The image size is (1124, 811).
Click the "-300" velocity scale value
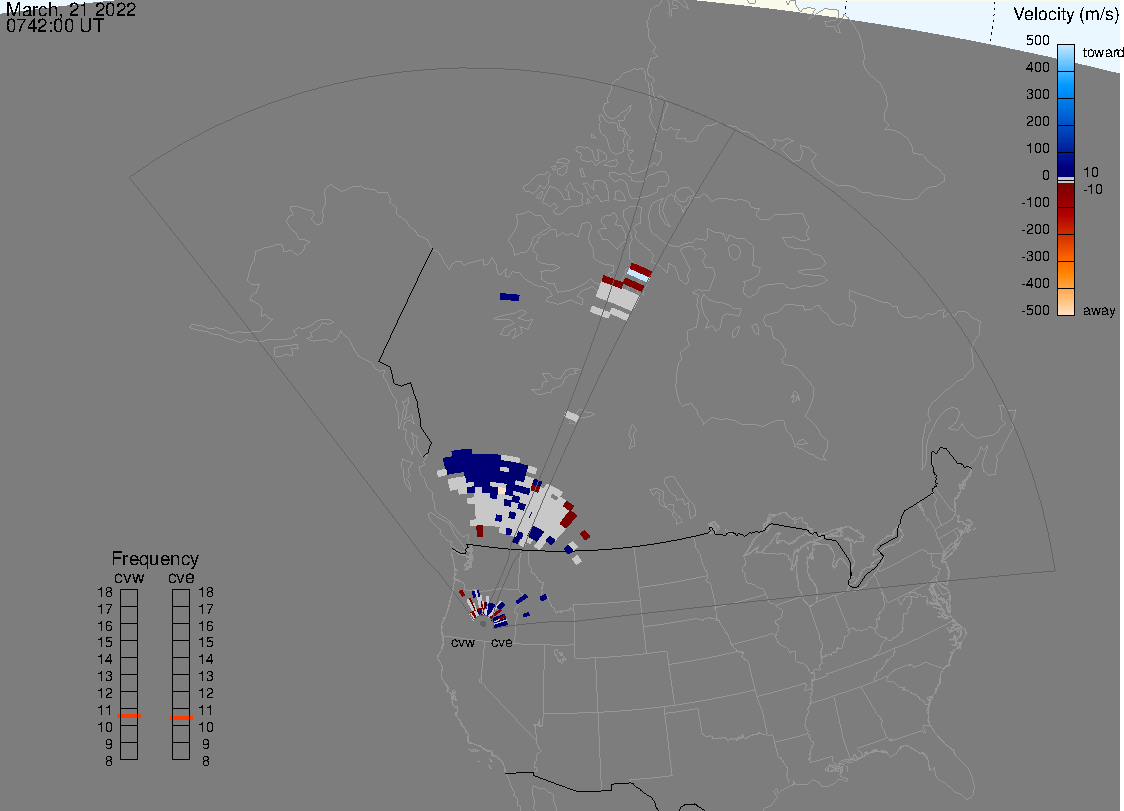point(1035,256)
